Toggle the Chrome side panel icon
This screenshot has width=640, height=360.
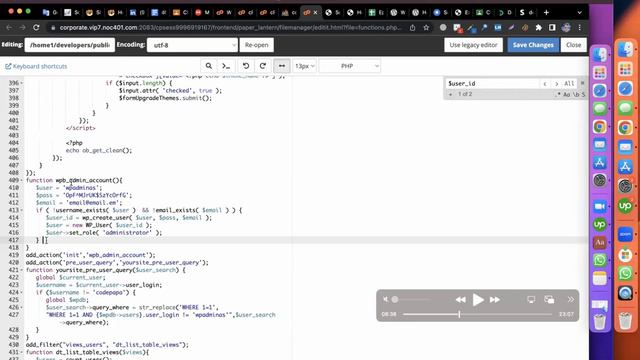coord(552,28)
